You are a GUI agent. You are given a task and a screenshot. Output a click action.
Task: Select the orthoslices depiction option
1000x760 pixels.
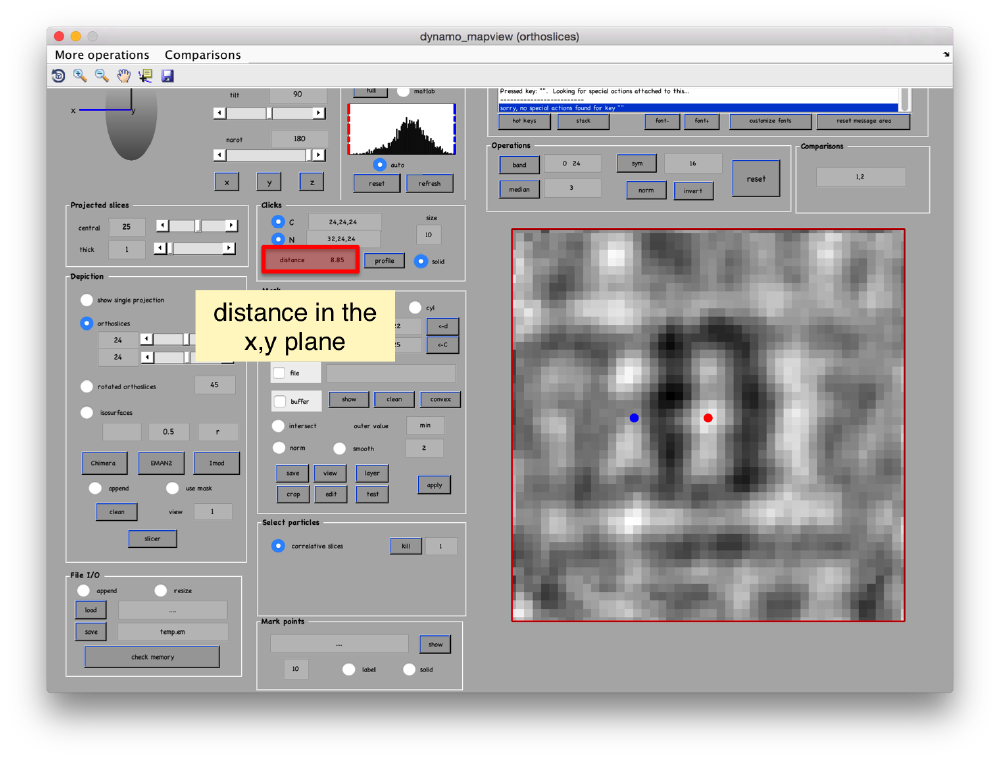[x=87, y=323]
